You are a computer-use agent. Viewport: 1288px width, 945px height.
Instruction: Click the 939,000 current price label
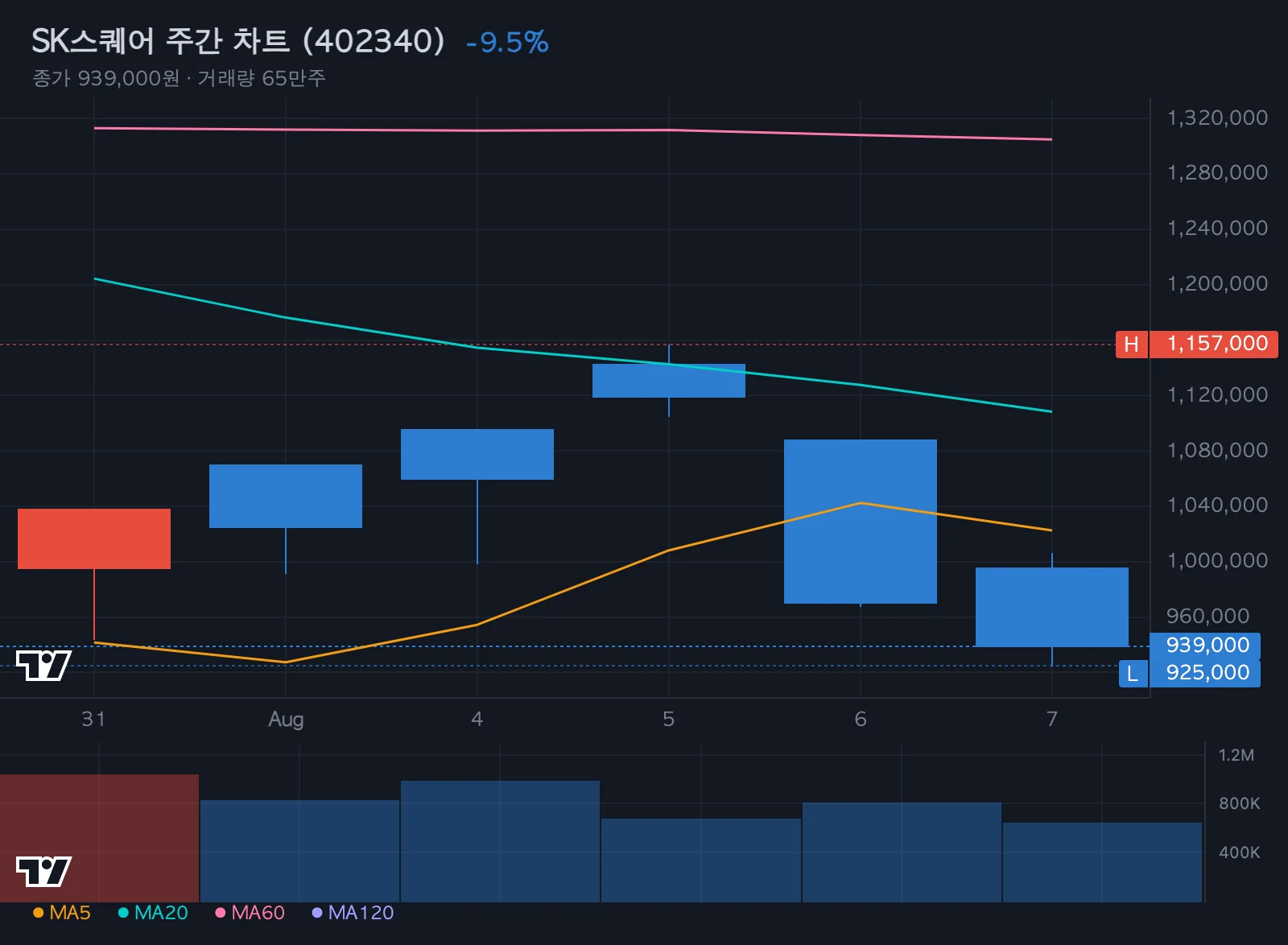click(1205, 646)
